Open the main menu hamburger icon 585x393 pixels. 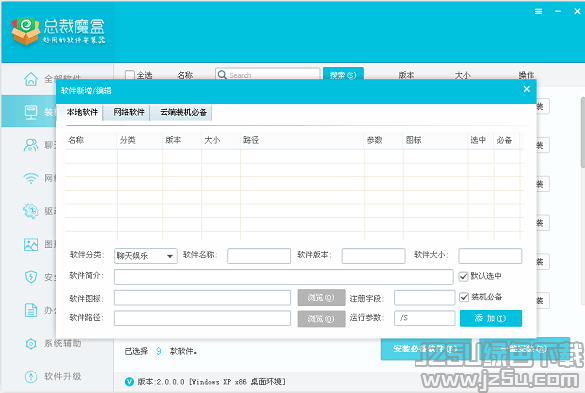tap(538, 12)
